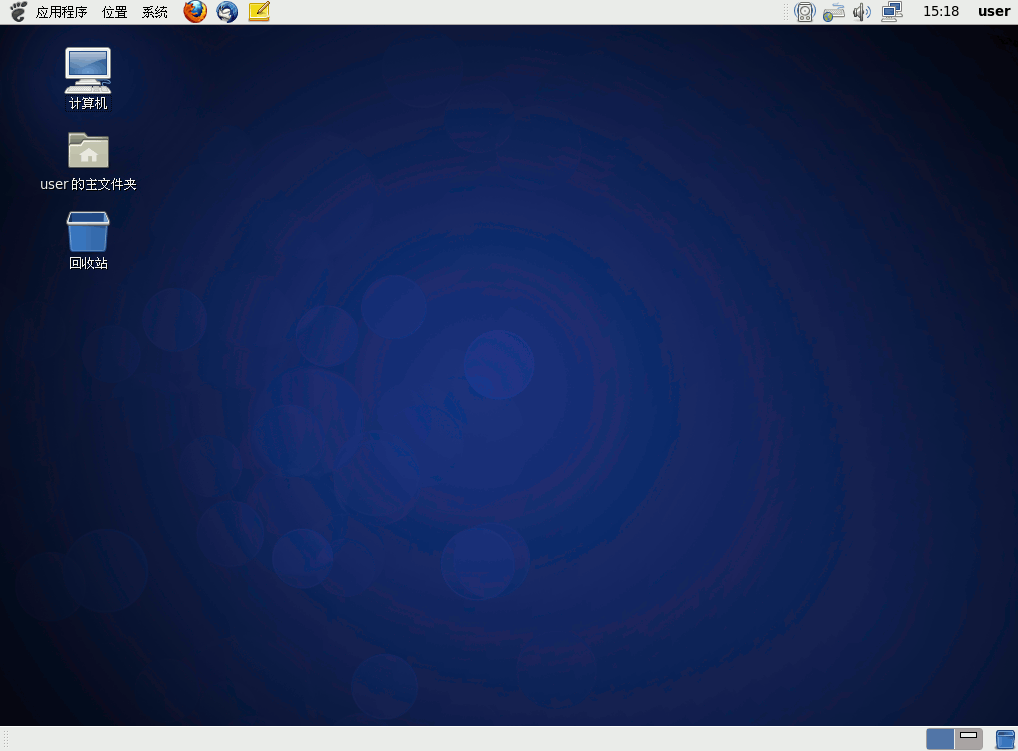1018x751 pixels.
Task: Click the speaker device tray icon
Action: pos(804,12)
